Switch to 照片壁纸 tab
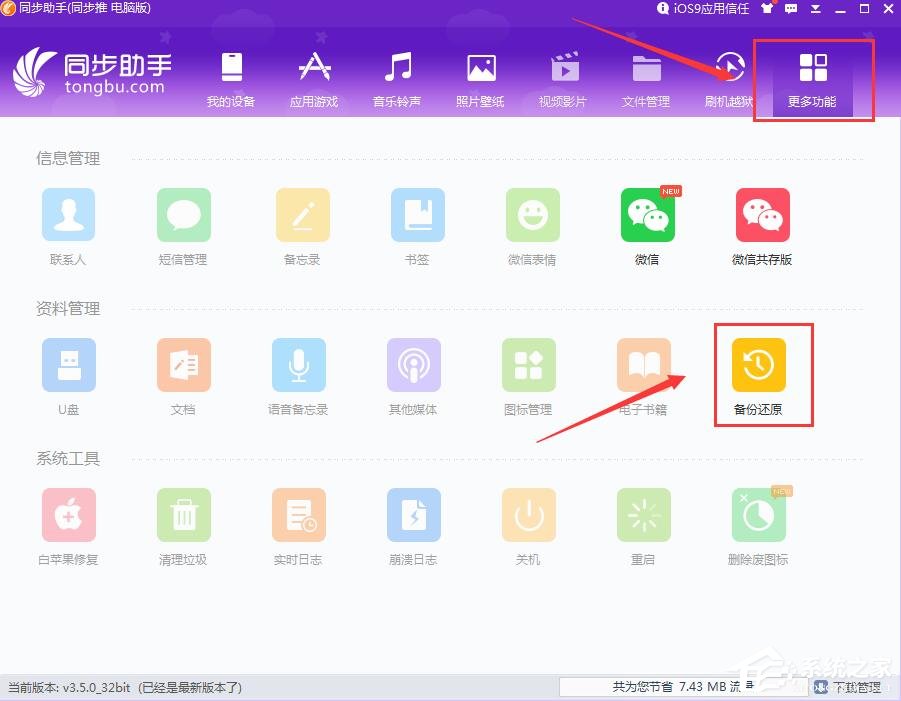901x701 pixels. click(480, 79)
